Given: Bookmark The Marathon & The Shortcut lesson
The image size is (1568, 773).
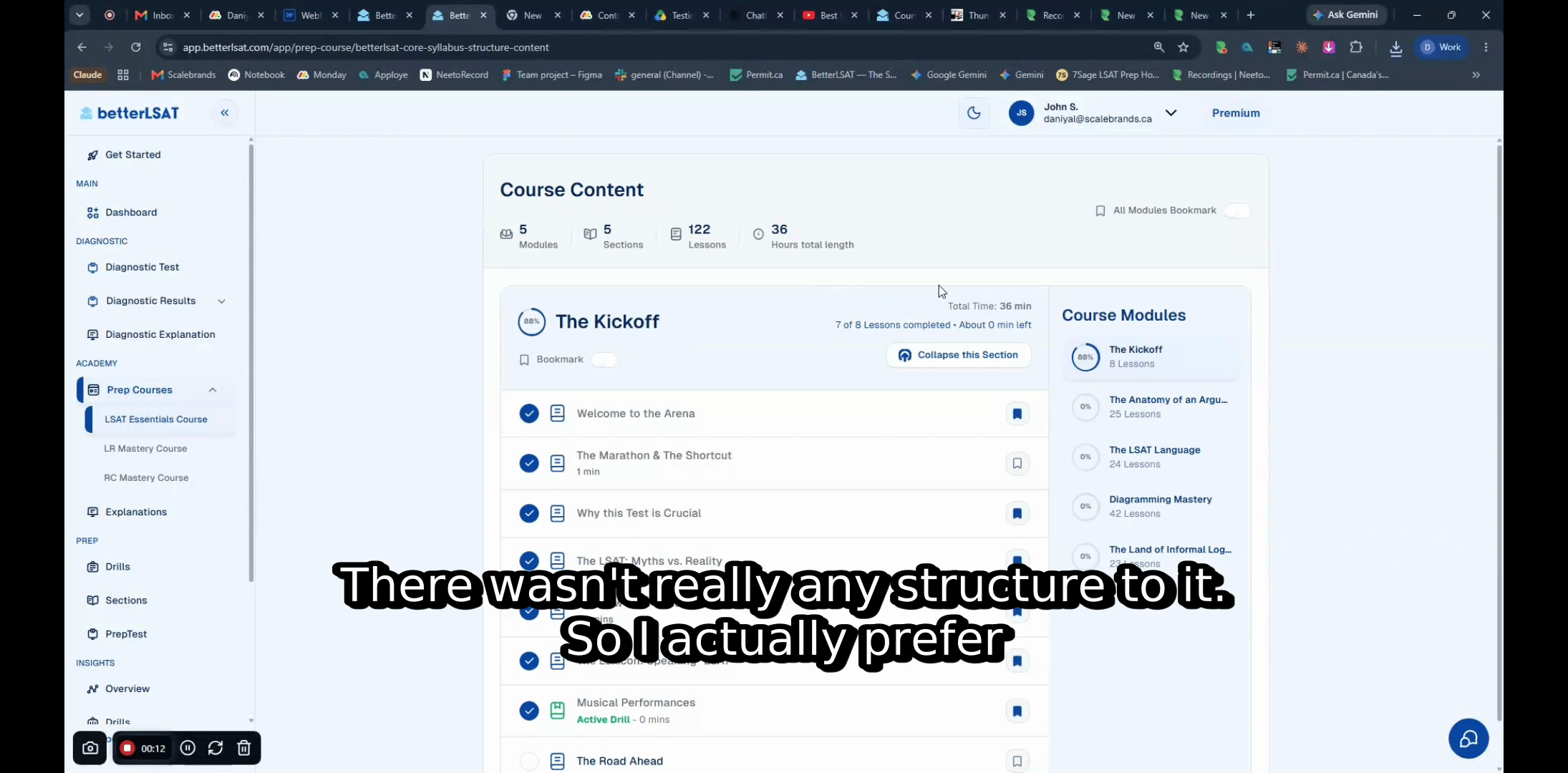Looking at the screenshot, I should point(1017,463).
